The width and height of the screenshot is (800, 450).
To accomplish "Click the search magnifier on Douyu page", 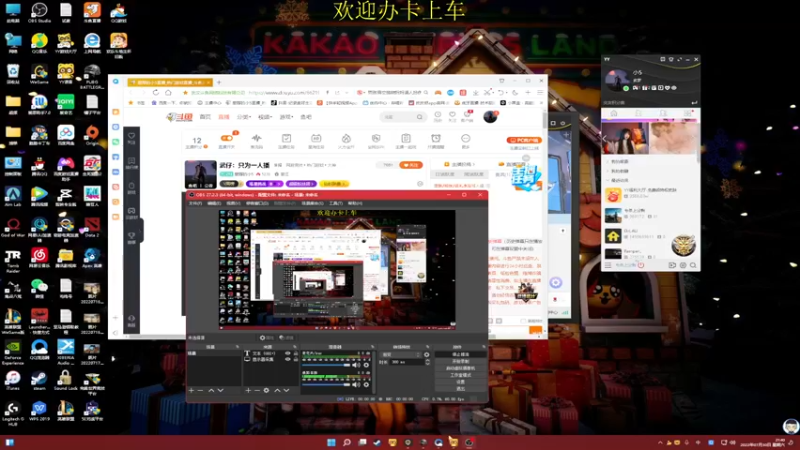I will pos(419,117).
